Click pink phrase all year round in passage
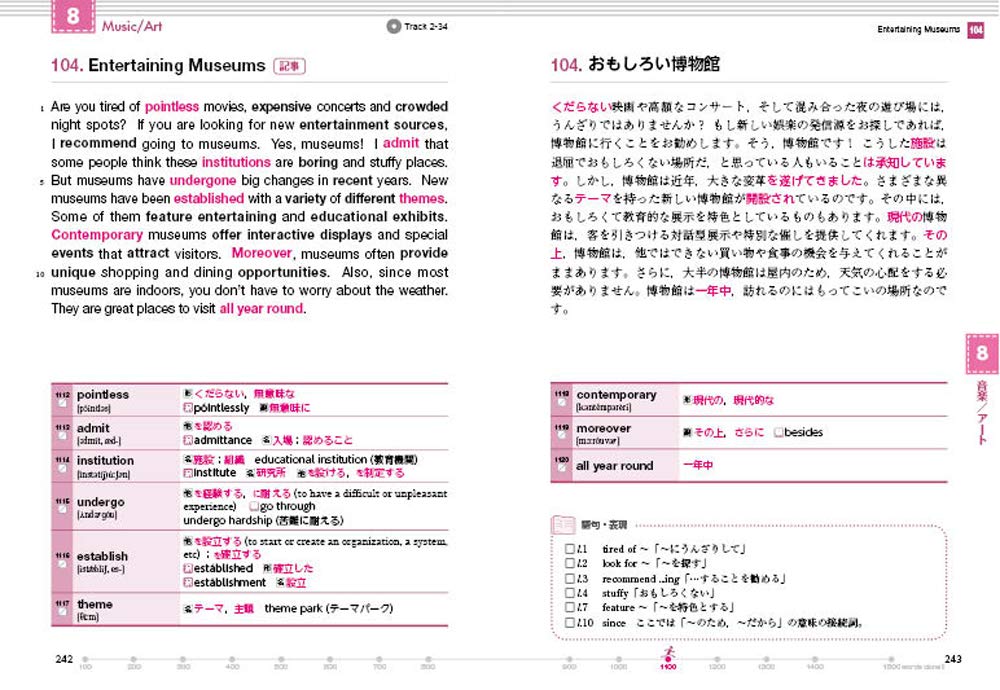Screen dimensions: 1000x690 click(x=261, y=309)
